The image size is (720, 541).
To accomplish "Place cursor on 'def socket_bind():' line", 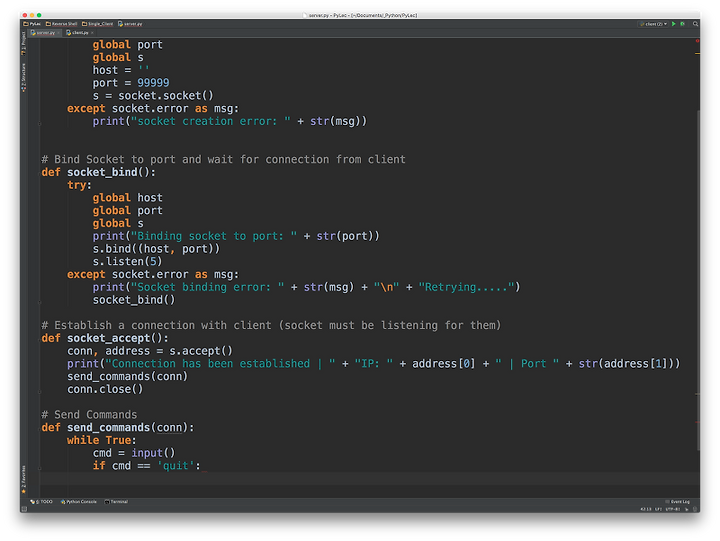I will [x=98, y=172].
